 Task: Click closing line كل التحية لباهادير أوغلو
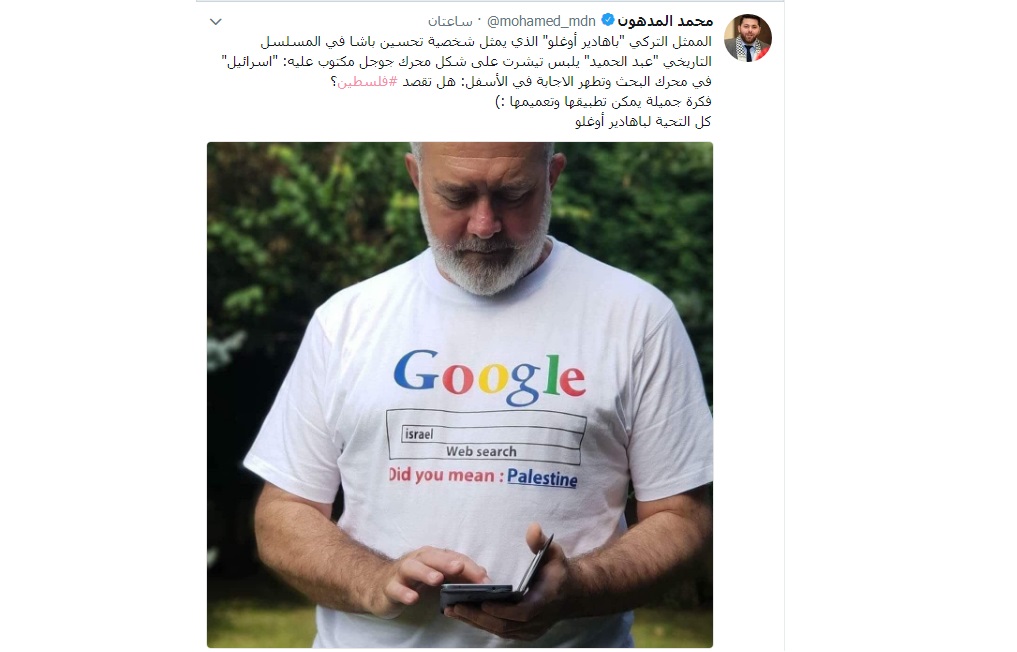[x=643, y=122]
